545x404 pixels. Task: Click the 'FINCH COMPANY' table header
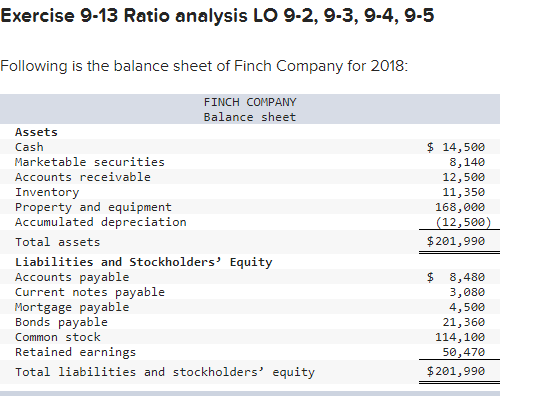(250, 102)
